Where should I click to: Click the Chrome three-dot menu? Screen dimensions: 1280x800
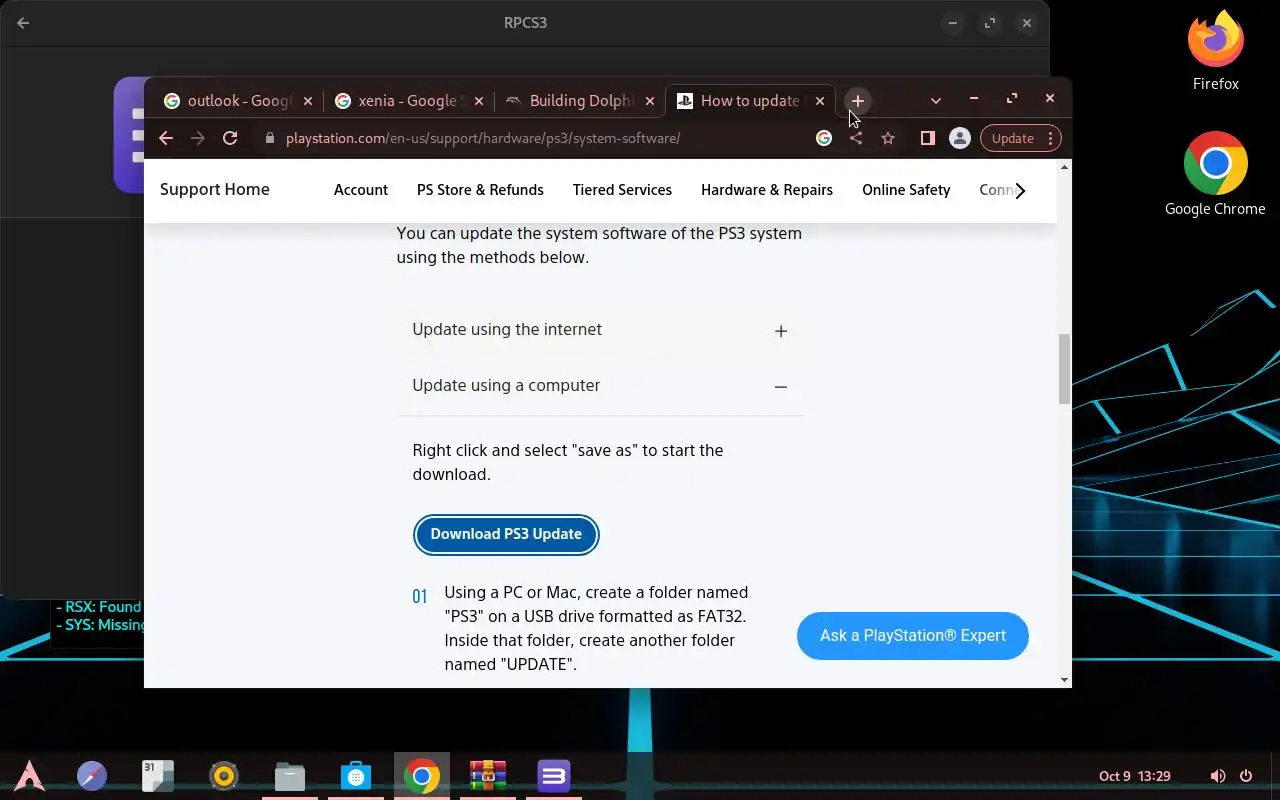1050,138
